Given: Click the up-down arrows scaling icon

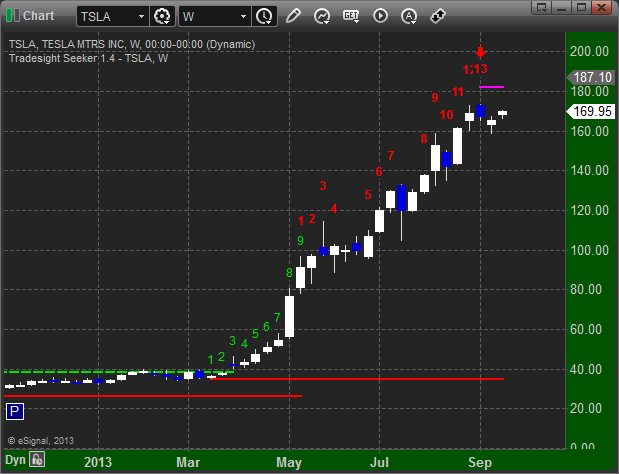Looking at the screenshot, I should (437, 16).
